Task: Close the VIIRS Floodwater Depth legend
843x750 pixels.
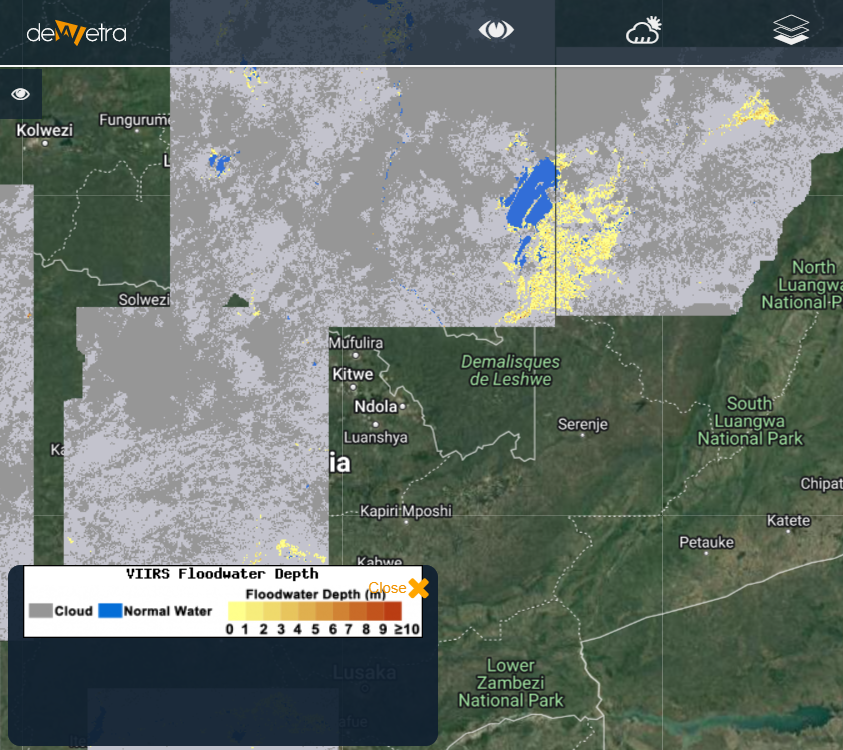Action: [418, 588]
